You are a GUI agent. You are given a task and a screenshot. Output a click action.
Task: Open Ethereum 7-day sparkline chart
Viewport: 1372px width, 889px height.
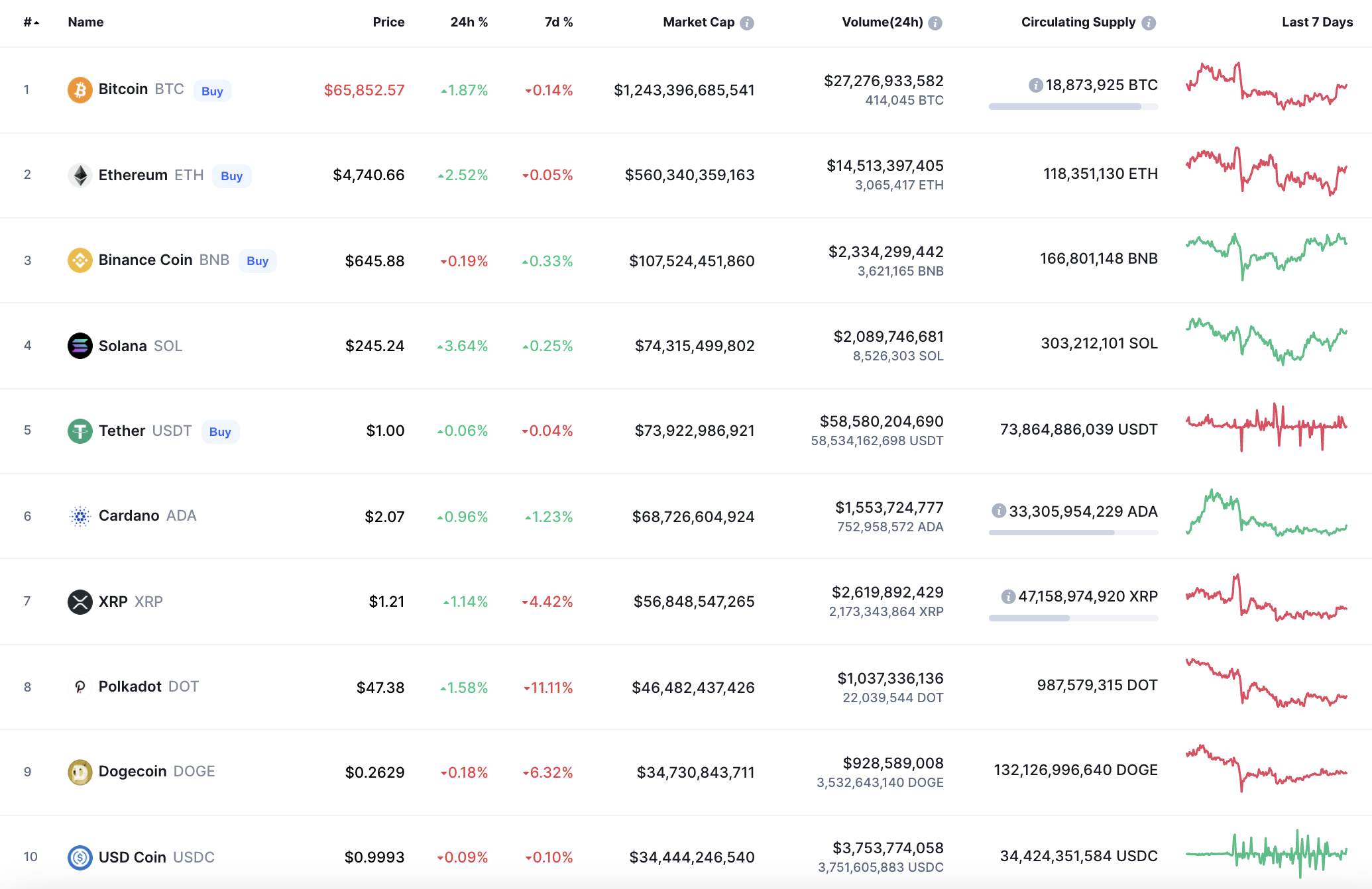[1267, 171]
